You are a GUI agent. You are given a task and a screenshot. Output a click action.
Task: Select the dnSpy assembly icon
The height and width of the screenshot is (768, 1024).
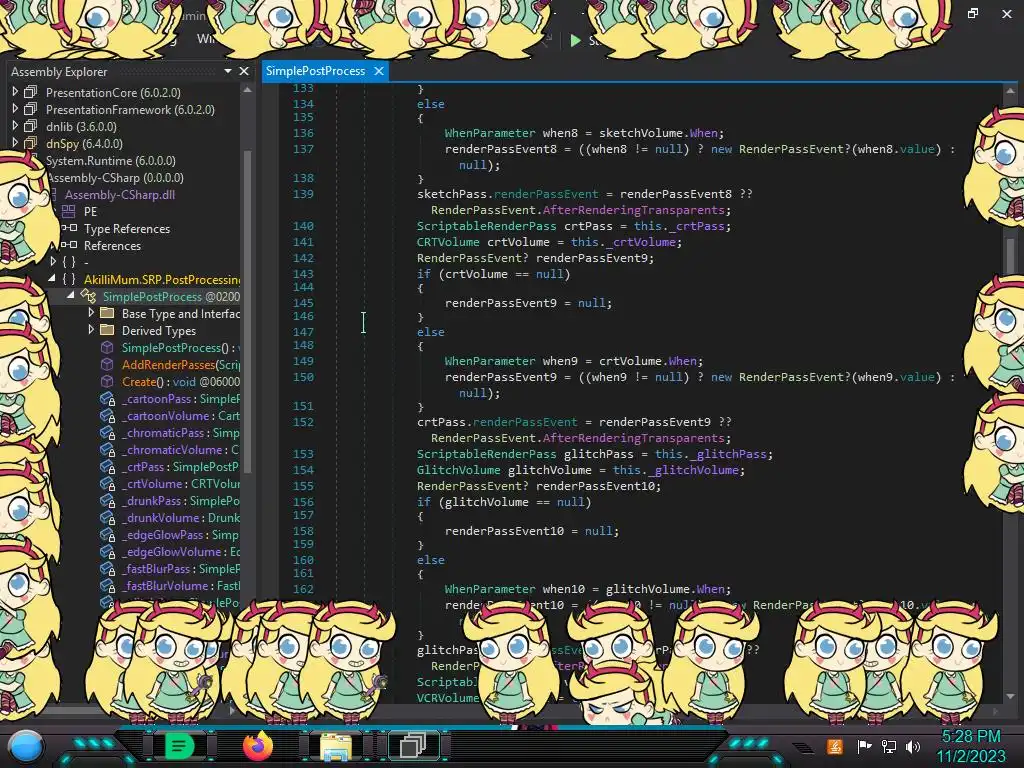(x=31, y=143)
